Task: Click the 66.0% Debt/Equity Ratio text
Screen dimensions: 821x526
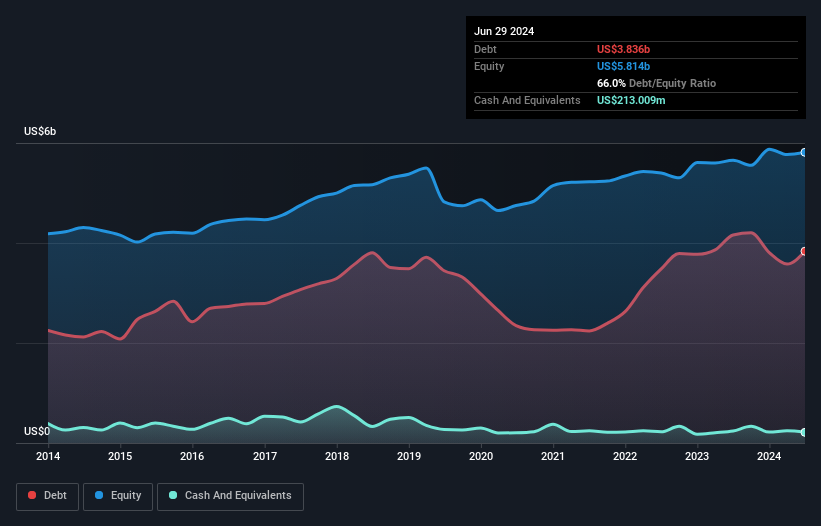Action: (x=656, y=83)
